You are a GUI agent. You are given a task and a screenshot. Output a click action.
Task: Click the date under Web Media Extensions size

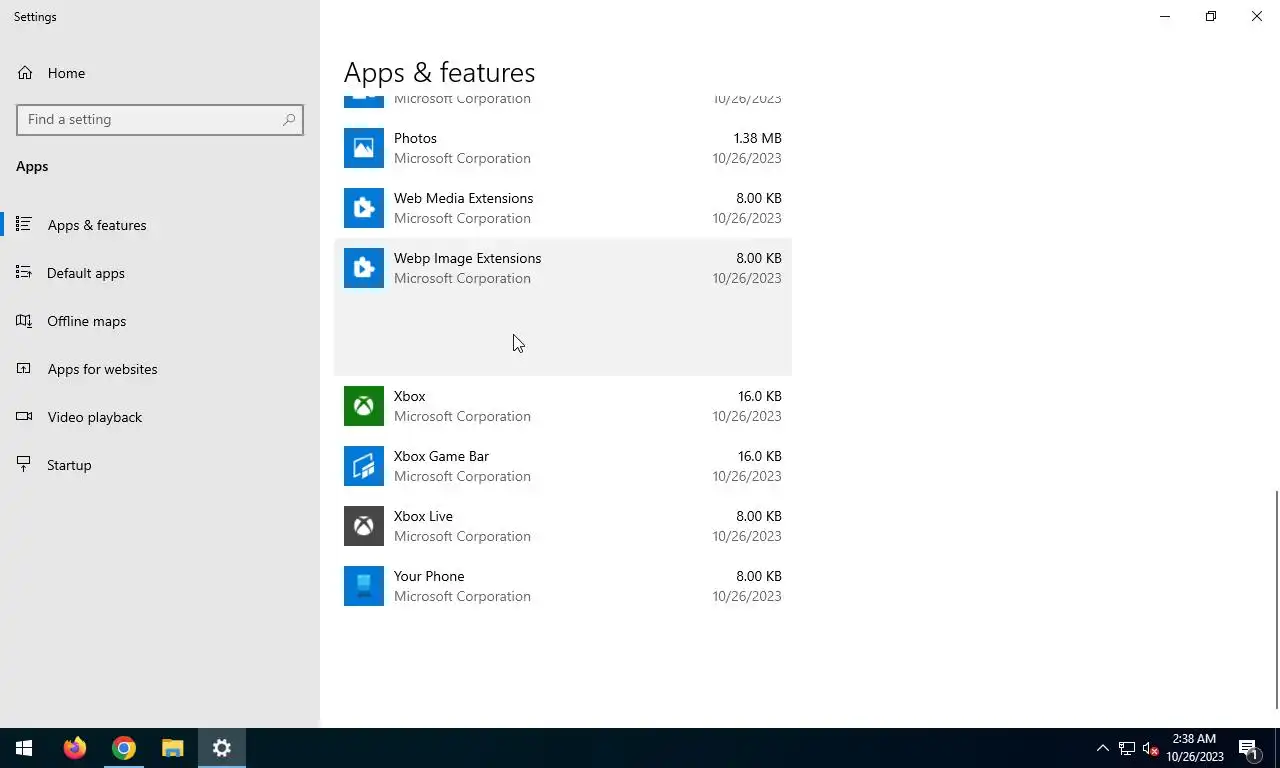[747, 218]
